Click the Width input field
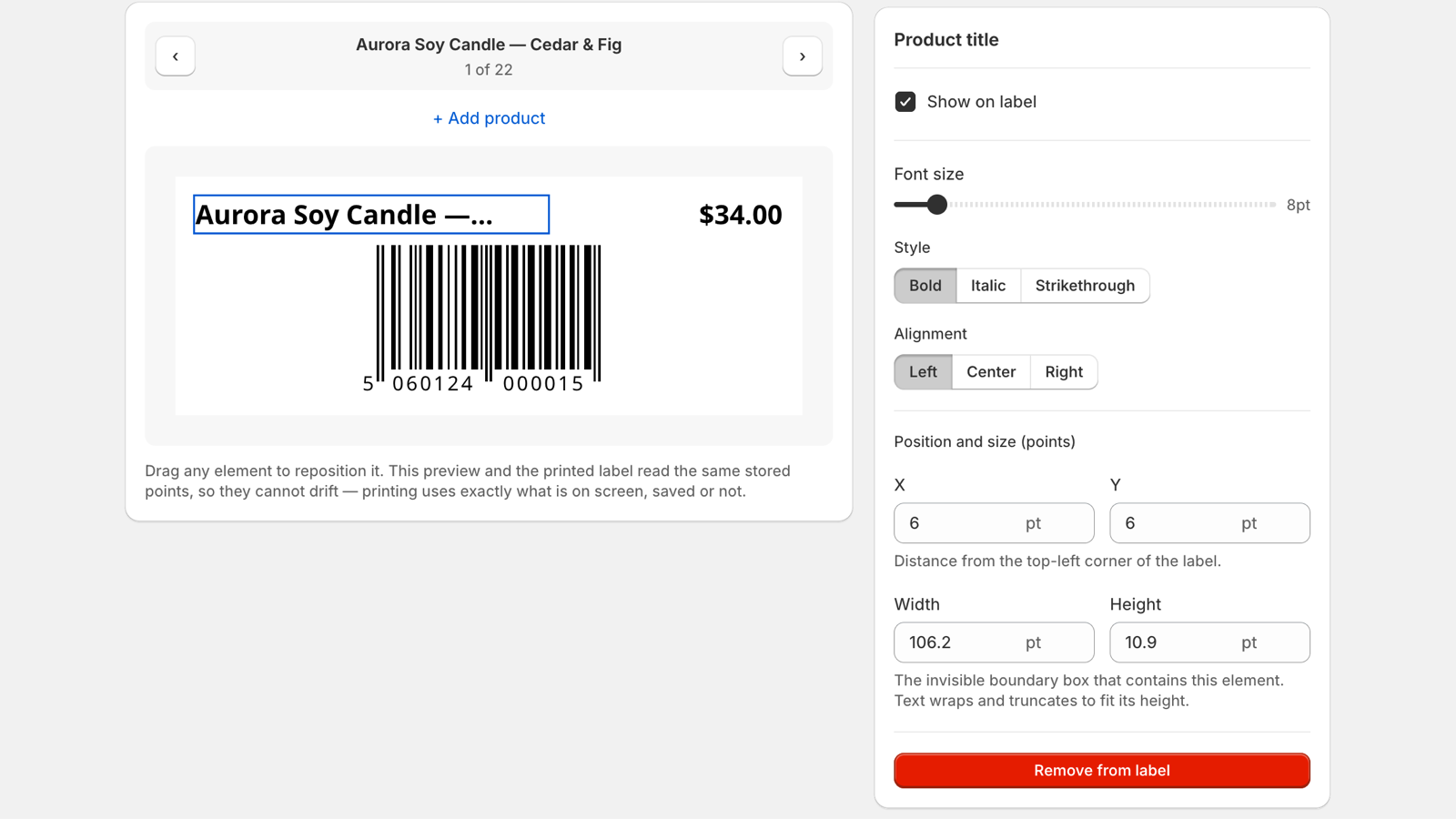 click(994, 642)
